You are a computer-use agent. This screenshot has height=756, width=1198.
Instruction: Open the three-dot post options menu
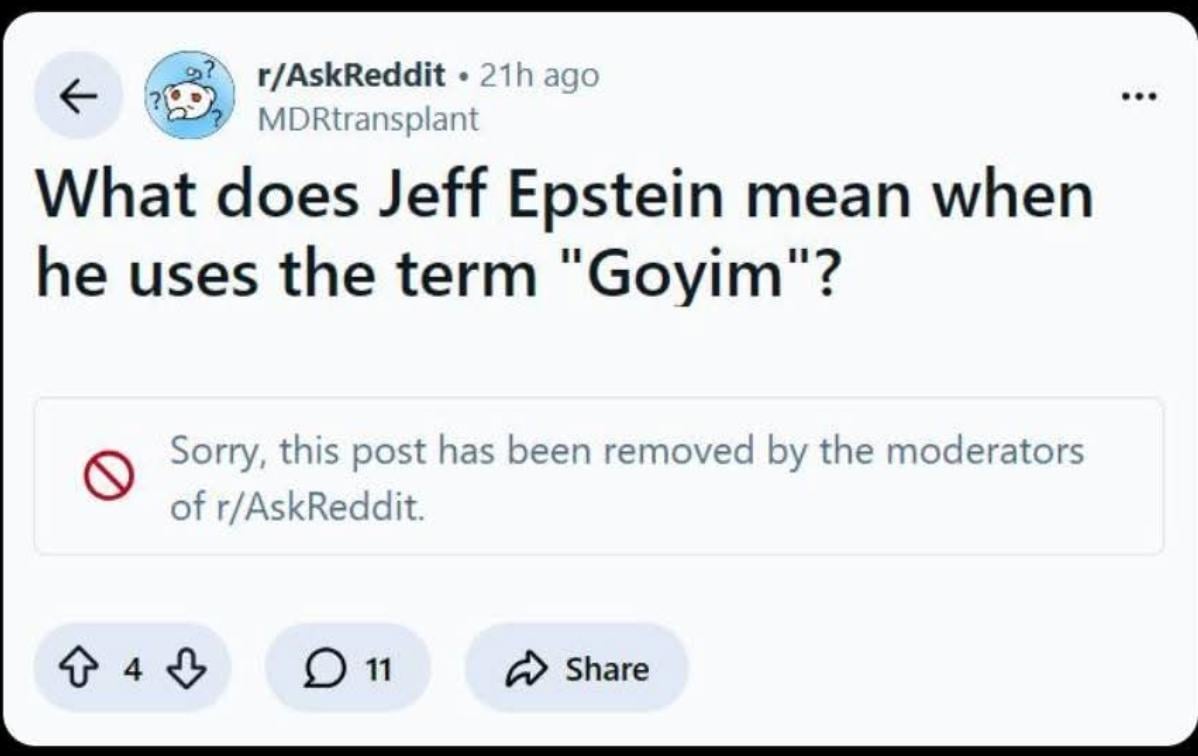[1138, 97]
